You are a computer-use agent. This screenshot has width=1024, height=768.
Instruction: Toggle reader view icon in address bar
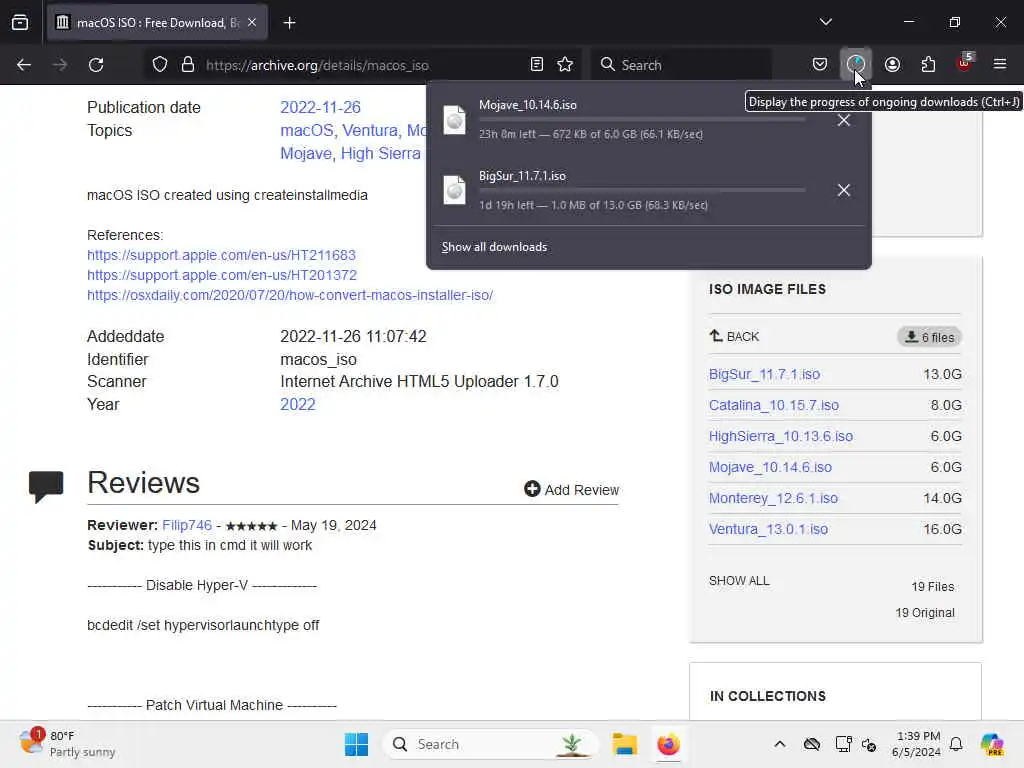(537, 65)
